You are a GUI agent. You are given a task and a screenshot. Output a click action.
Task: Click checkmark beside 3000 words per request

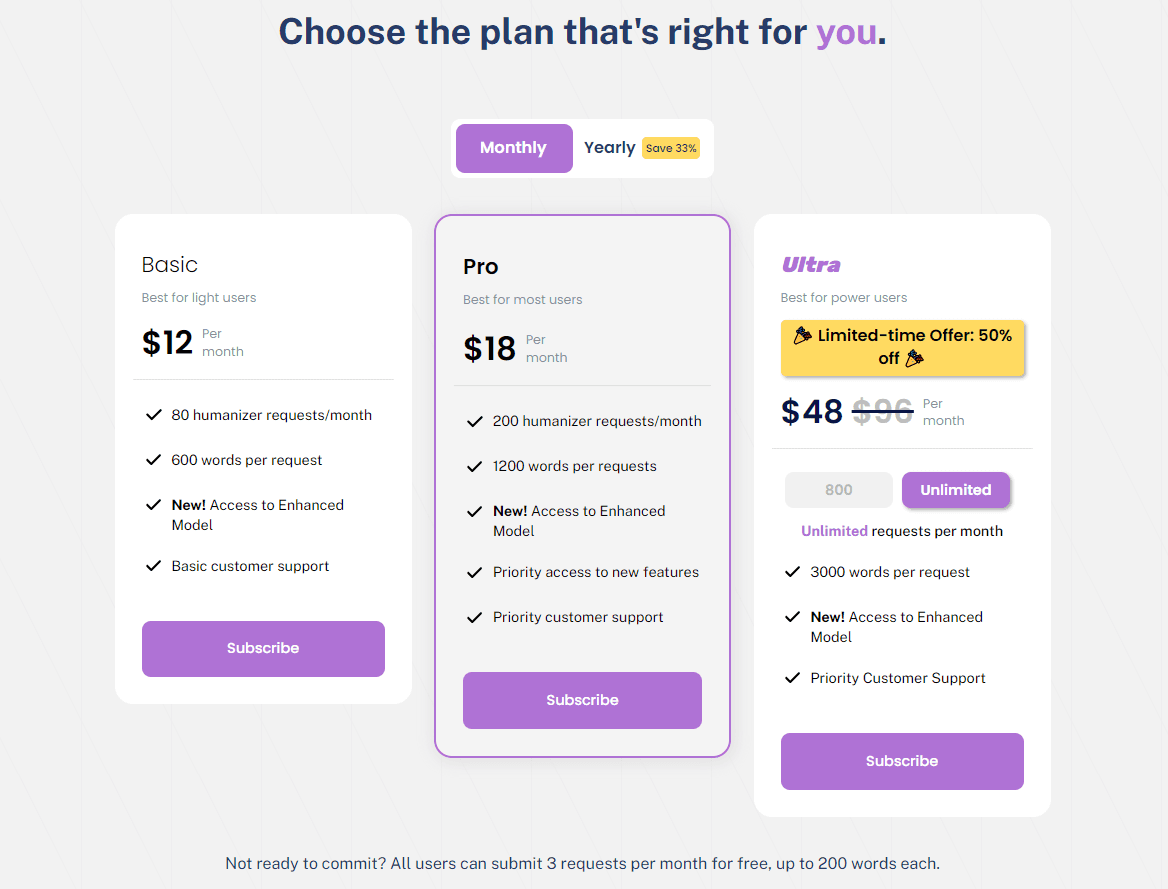[793, 572]
